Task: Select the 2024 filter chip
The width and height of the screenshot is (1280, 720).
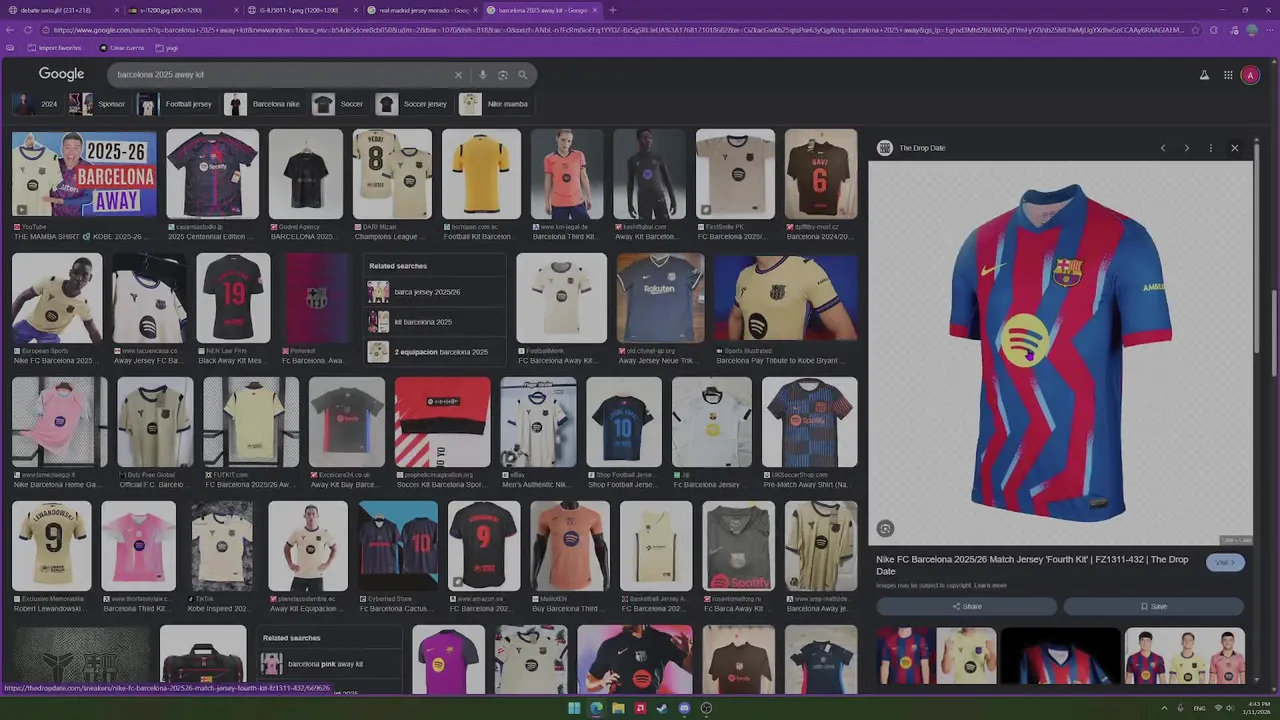Action: [36, 104]
